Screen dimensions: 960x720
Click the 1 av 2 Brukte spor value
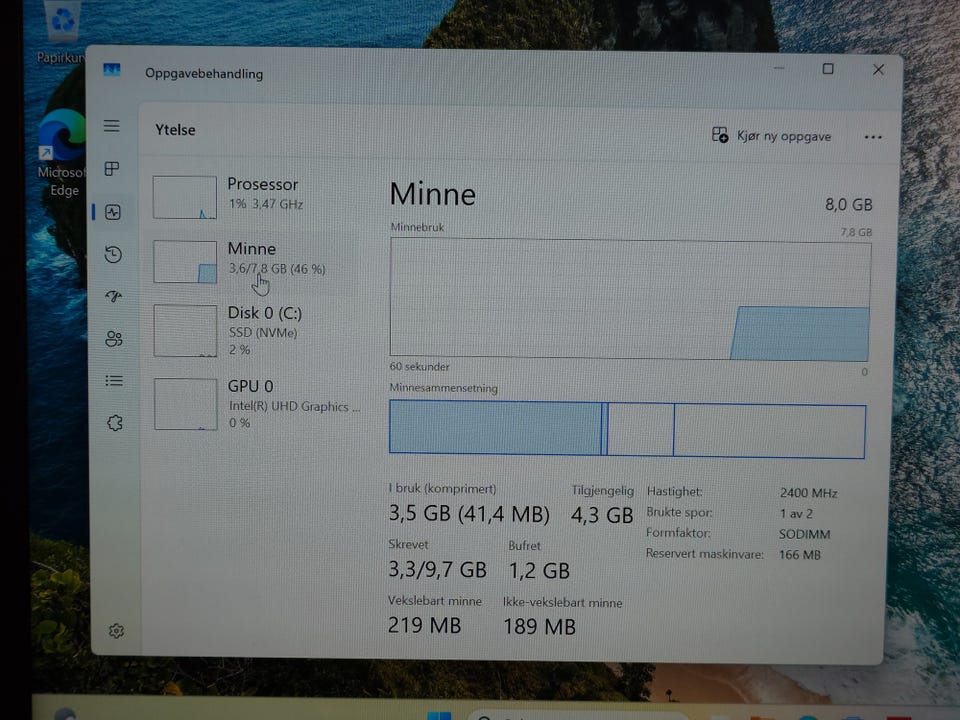pos(796,514)
